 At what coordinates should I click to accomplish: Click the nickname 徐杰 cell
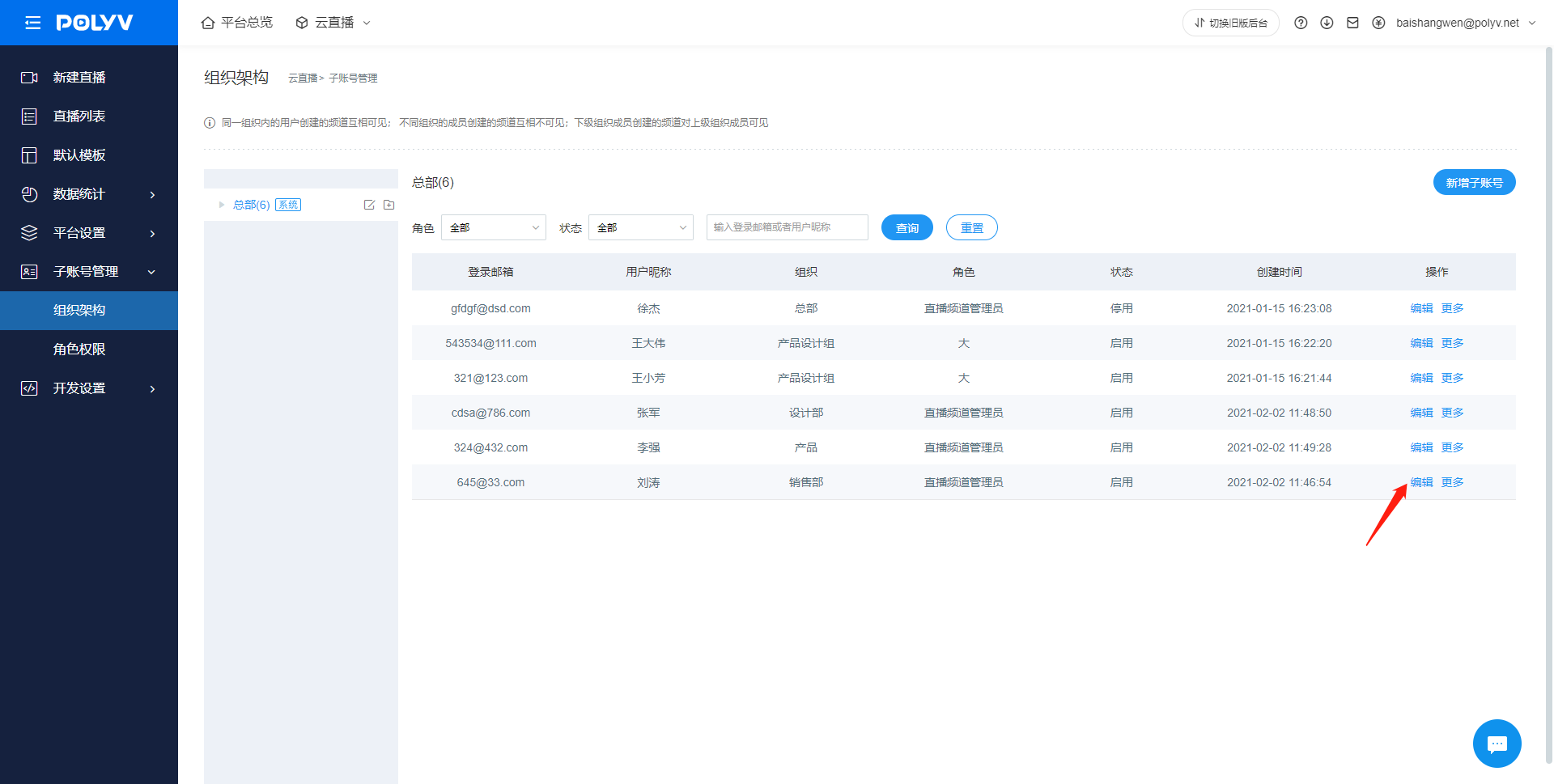click(648, 308)
